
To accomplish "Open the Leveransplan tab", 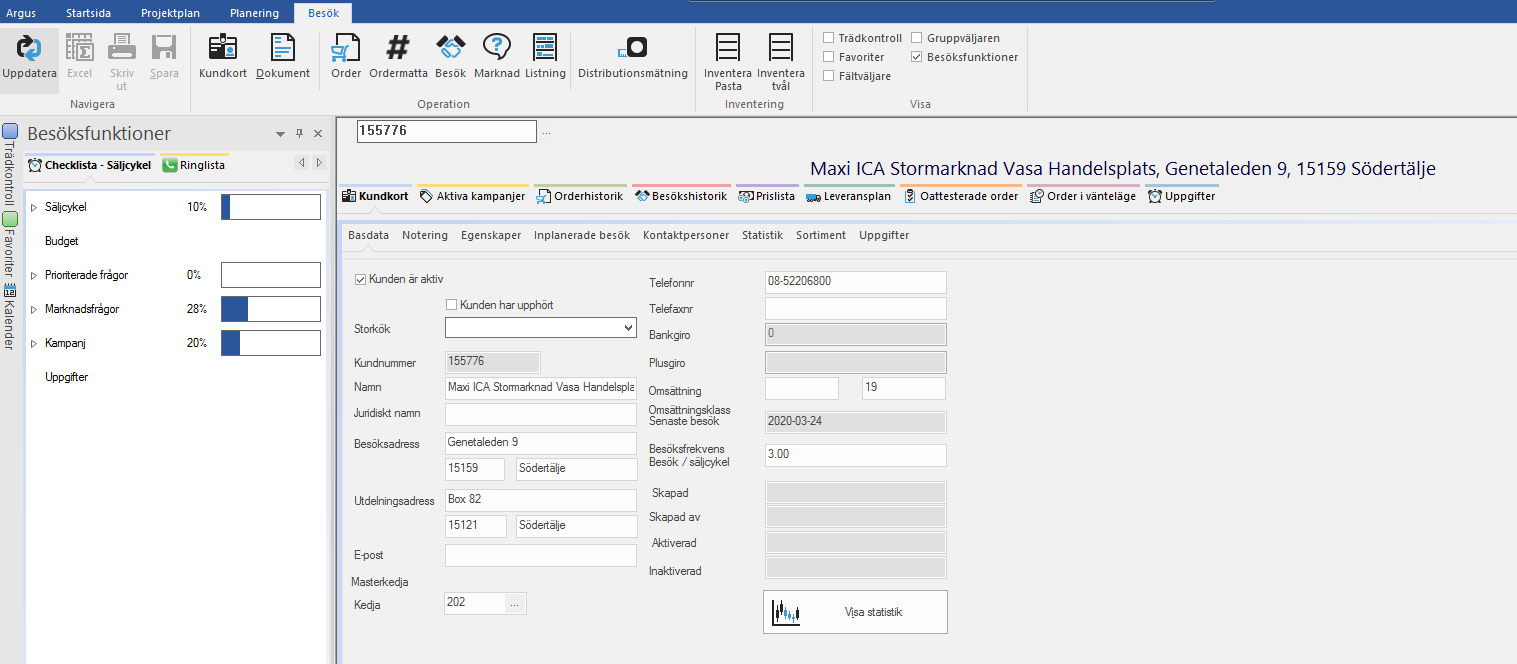I will click(x=848, y=196).
